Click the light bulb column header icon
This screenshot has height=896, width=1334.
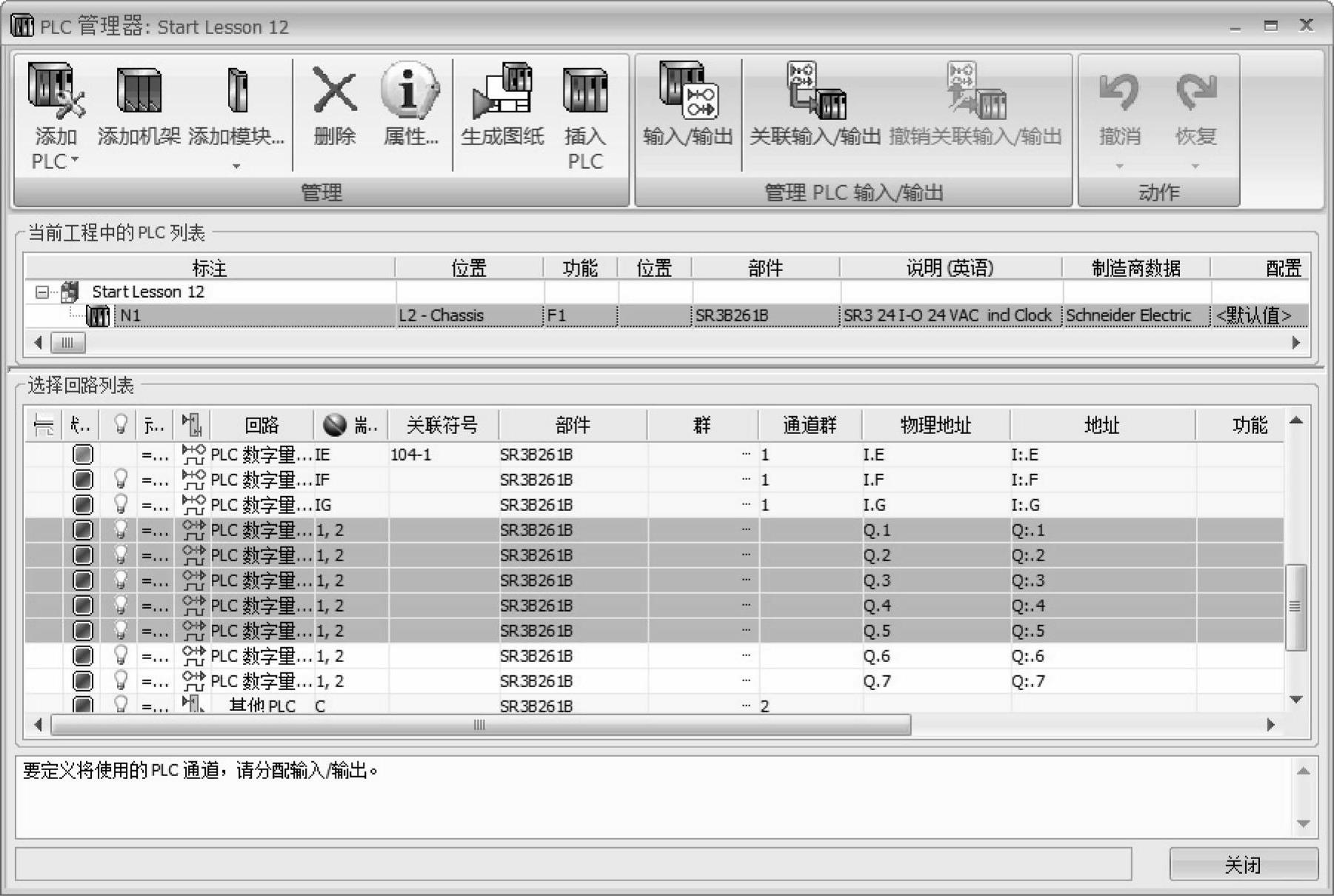coord(120,425)
